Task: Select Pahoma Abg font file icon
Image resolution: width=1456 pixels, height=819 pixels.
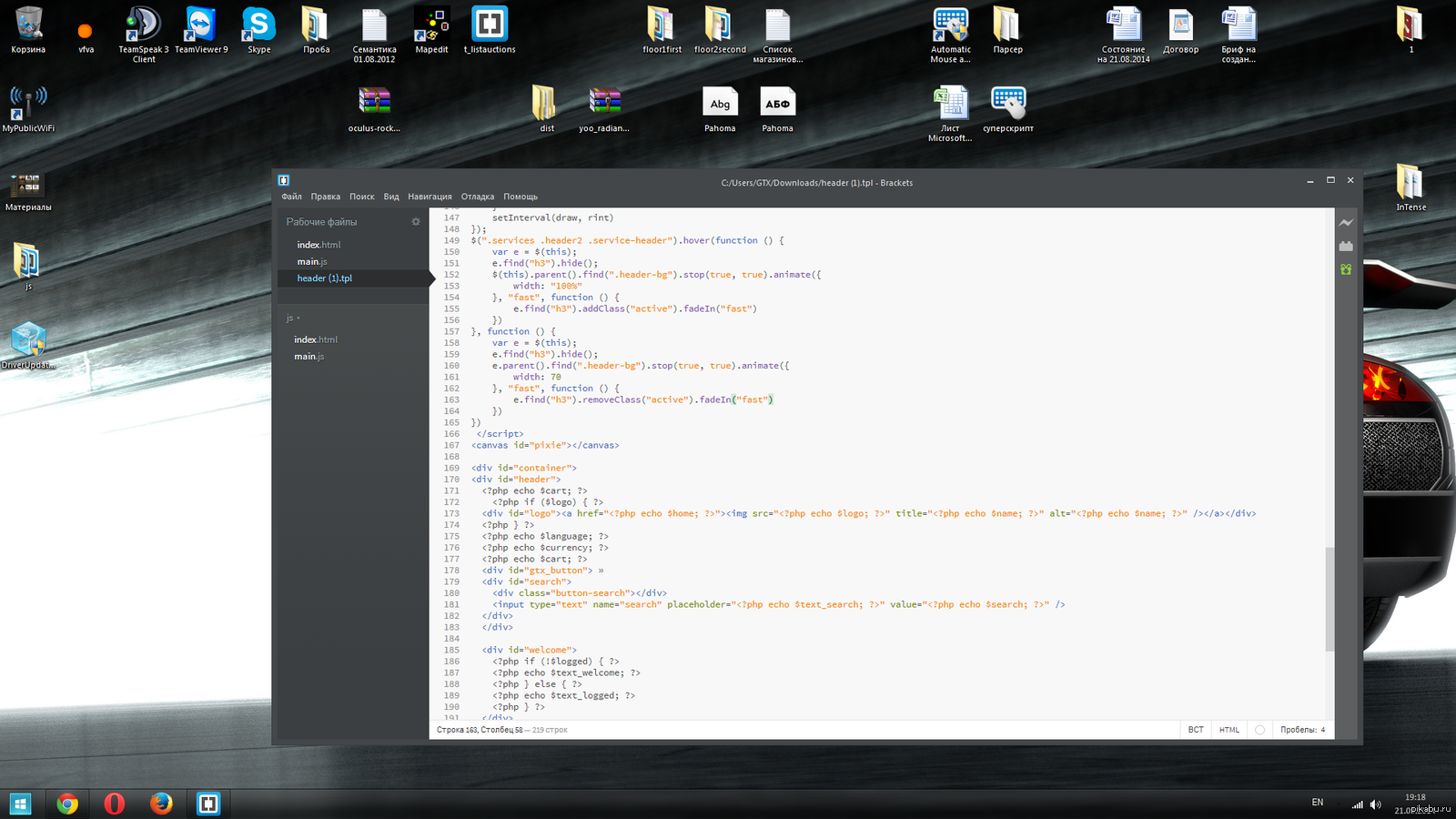Action: (720, 109)
